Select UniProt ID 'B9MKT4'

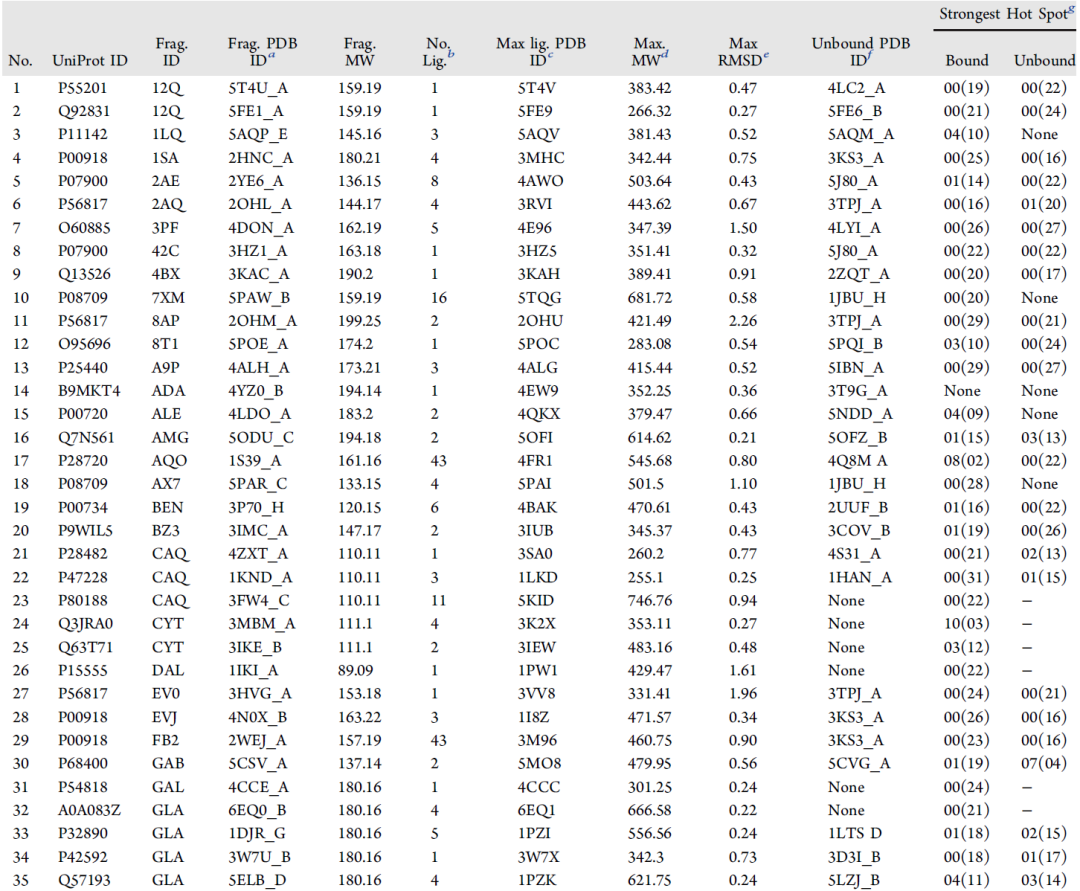[89, 391]
